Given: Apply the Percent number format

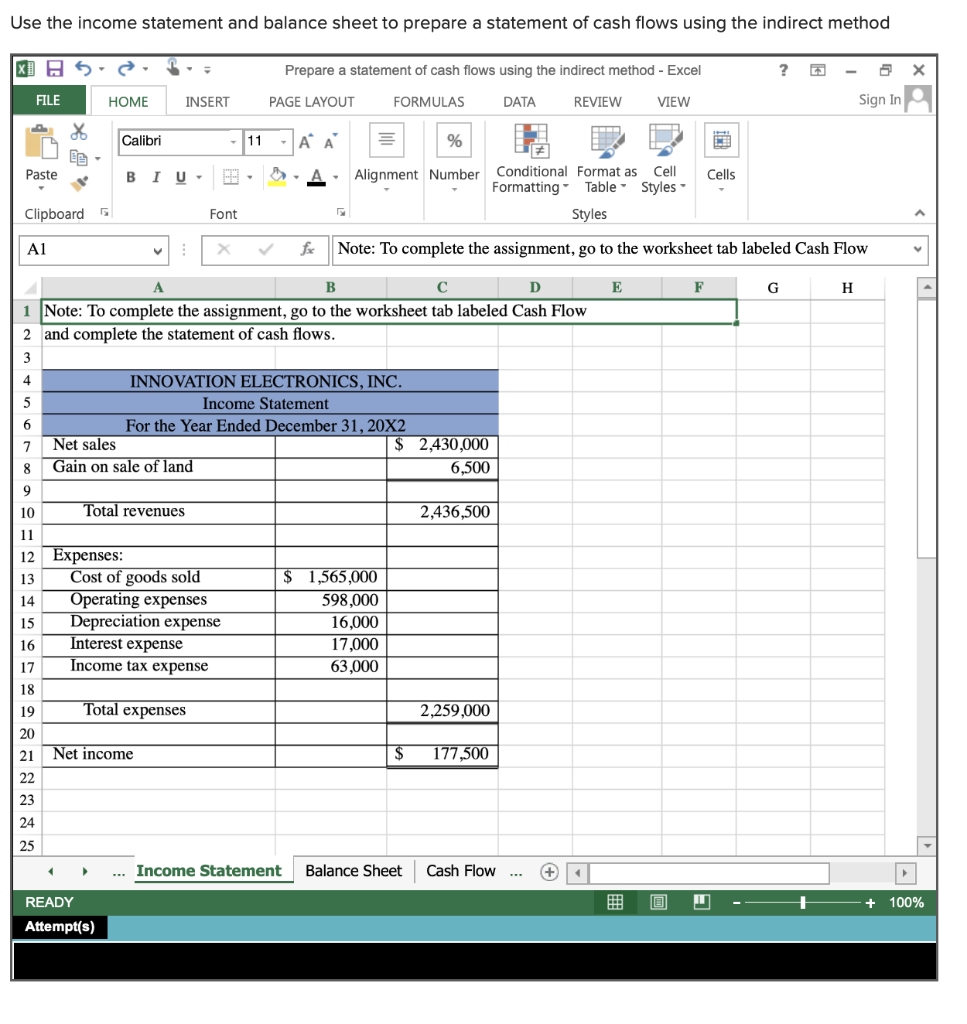Looking at the screenshot, I should (x=454, y=140).
